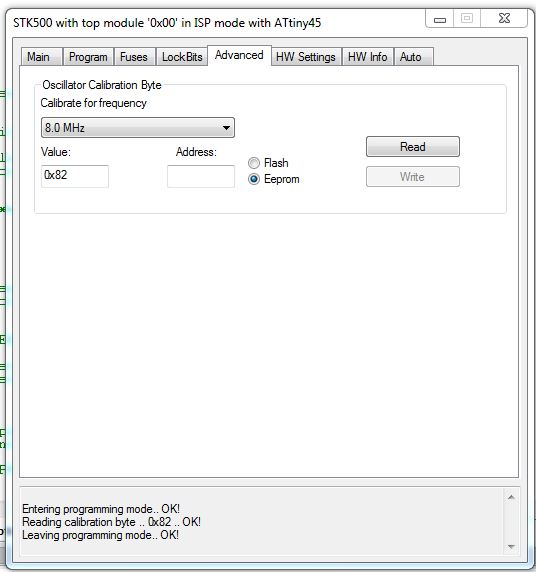Open the HW Settings tab
Image resolution: width=536 pixels, height=572 pixels.
306,57
